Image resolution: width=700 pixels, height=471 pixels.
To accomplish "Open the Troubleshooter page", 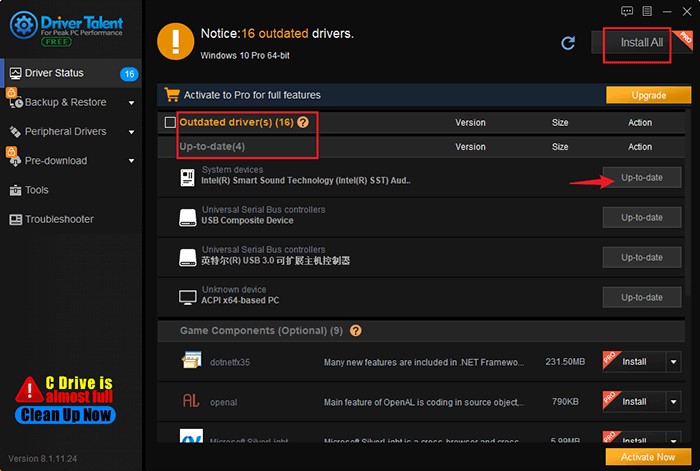I will coord(71,219).
